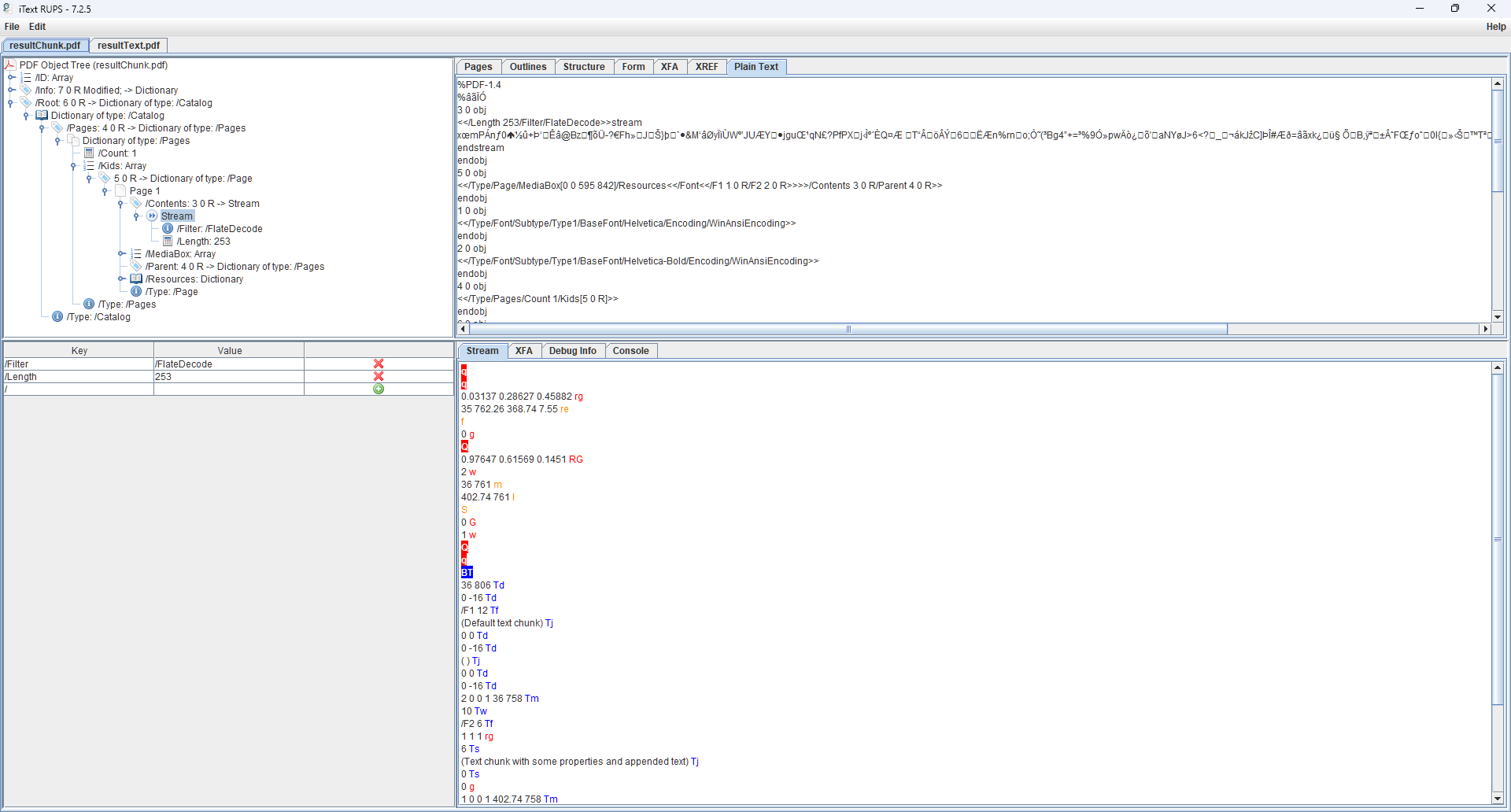Click the calculator icon beside /Count: 1
This screenshot has width=1511, height=812.
pos(89,153)
